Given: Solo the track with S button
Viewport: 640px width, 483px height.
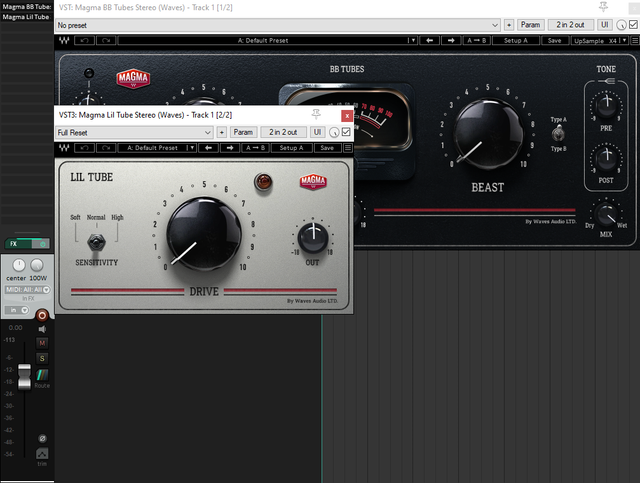Looking at the screenshot, I should click(x=42, y=358).
